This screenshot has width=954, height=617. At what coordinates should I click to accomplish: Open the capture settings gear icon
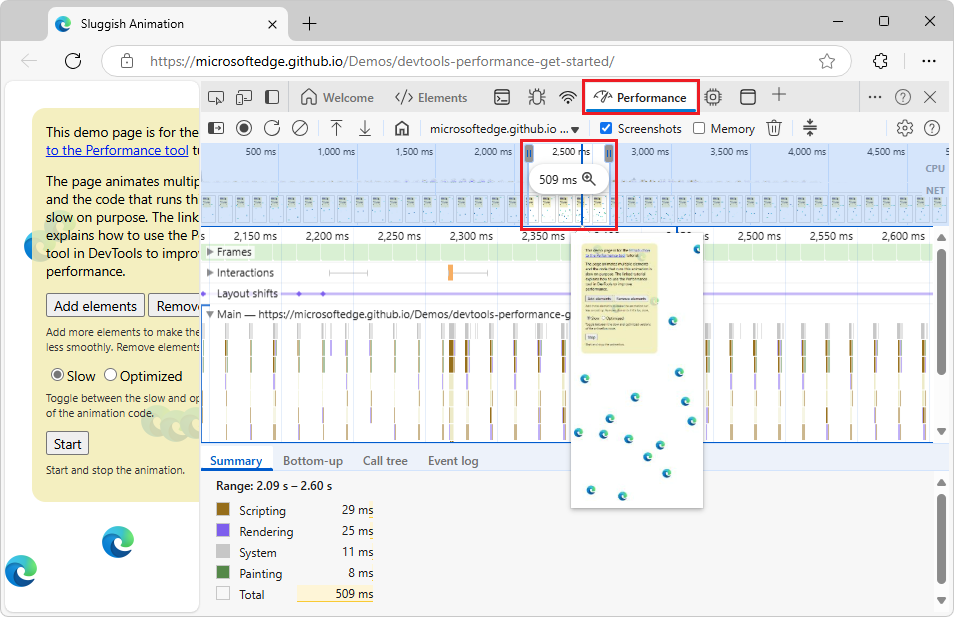[905, 128]
